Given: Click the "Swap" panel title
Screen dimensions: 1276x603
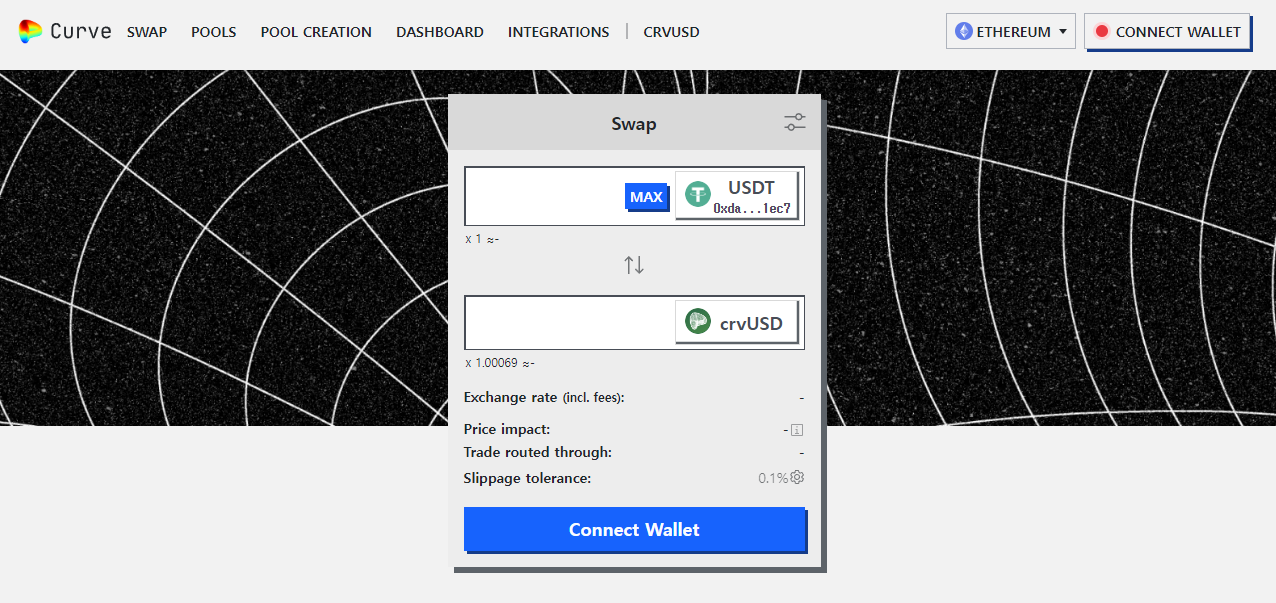Looking at the screenshot, I should [x=634, y=124].
